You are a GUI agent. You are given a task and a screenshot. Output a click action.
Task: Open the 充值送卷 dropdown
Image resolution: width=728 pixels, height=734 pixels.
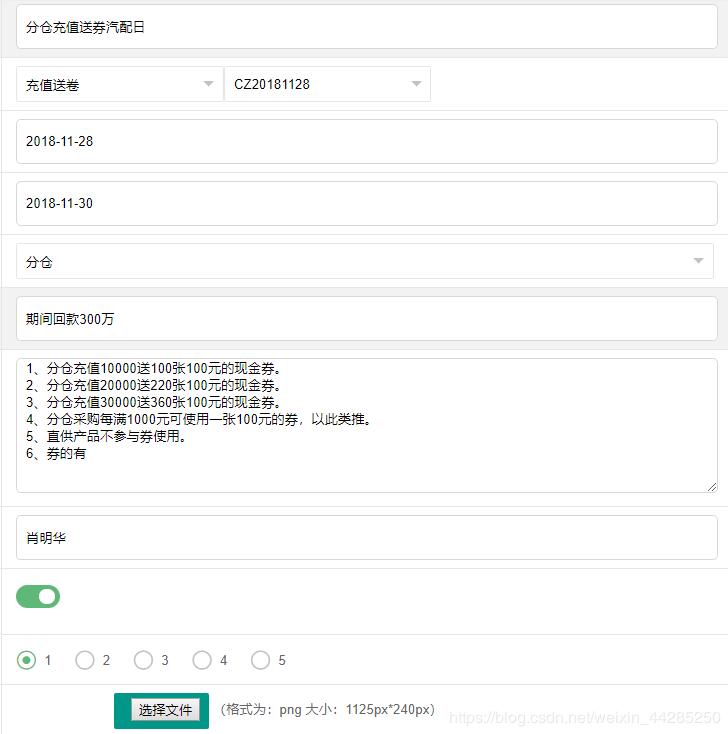click(x=120, y=84)
